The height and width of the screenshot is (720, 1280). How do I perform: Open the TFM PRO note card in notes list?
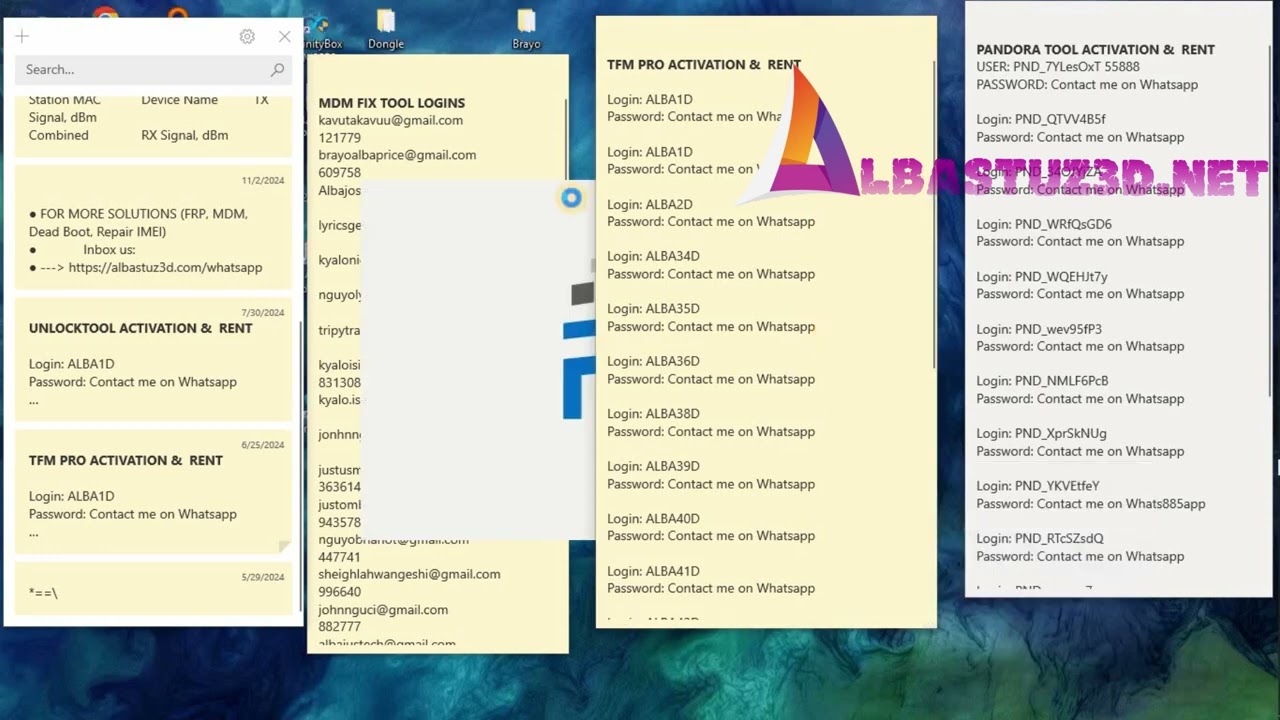153,492
